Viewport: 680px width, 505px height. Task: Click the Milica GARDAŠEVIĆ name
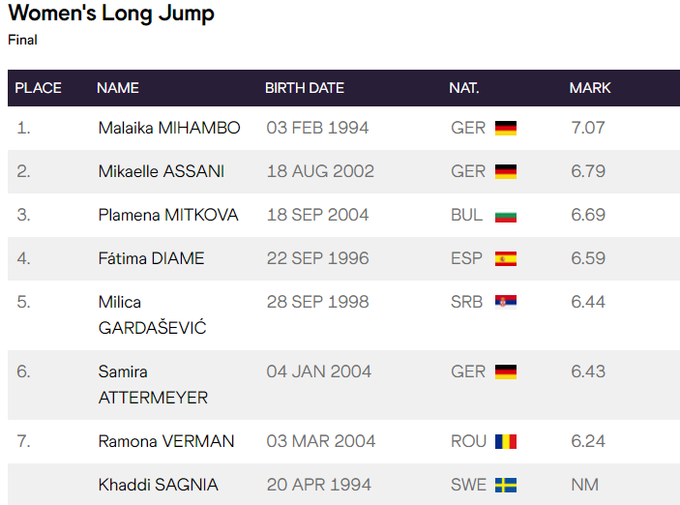coord(152,315)
